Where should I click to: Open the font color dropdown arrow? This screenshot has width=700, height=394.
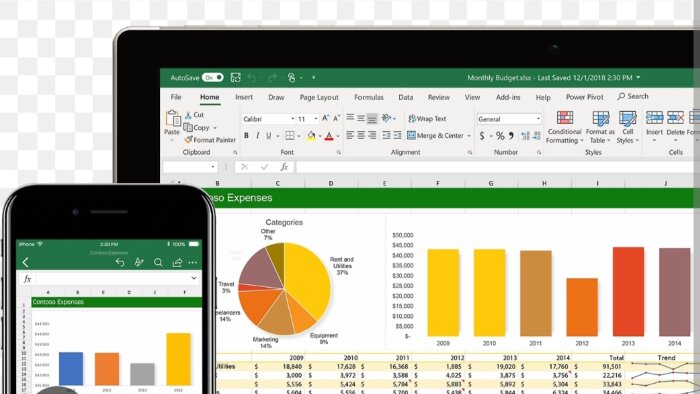click(338, 136)
